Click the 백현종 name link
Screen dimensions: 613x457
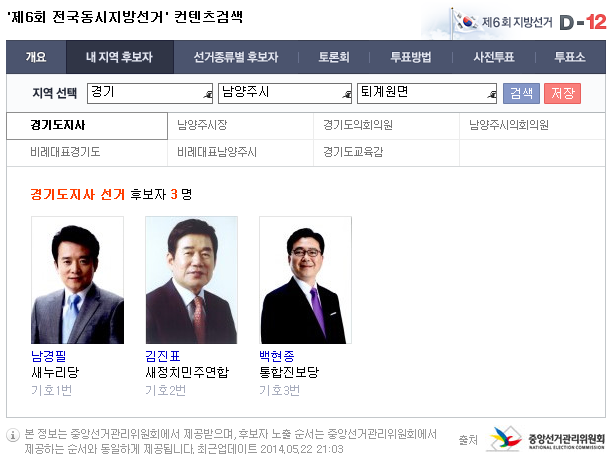[x=277, y=356]
